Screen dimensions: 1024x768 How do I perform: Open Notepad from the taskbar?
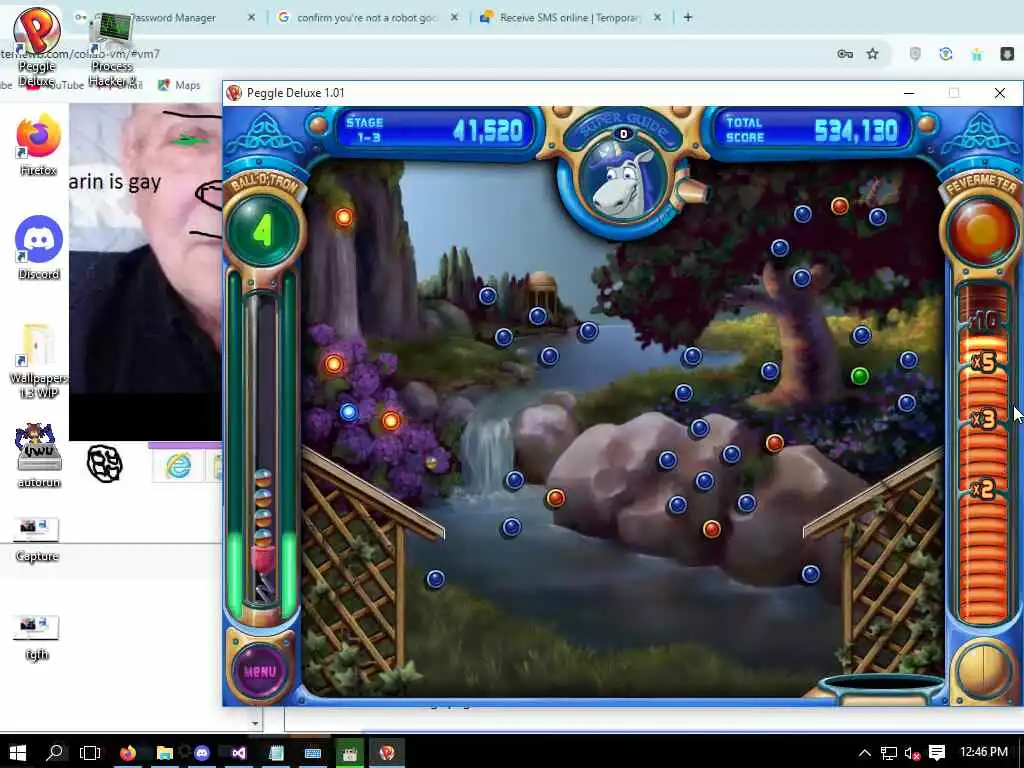pyautogui.click(x=276, y=752)
